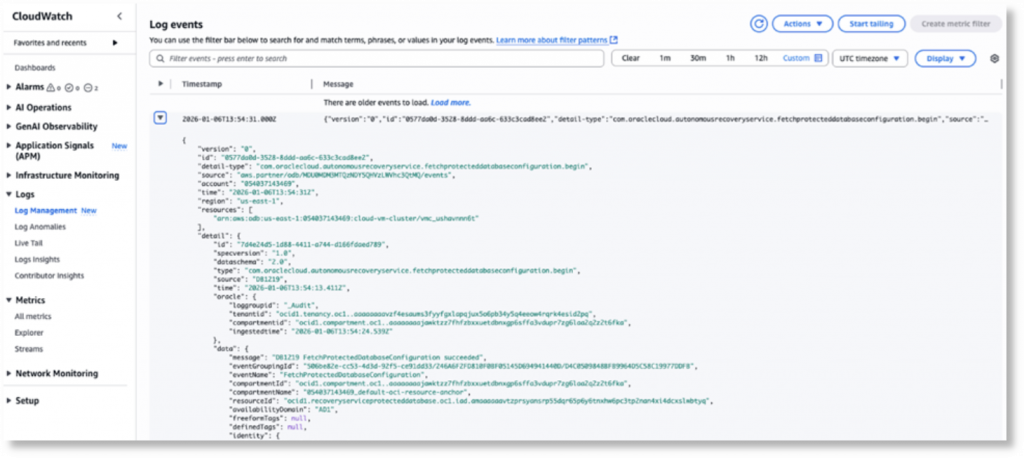Click the OK alarms check-circle icon
This screenshot has height=458, width=1024.
click(x=69, y=87)
